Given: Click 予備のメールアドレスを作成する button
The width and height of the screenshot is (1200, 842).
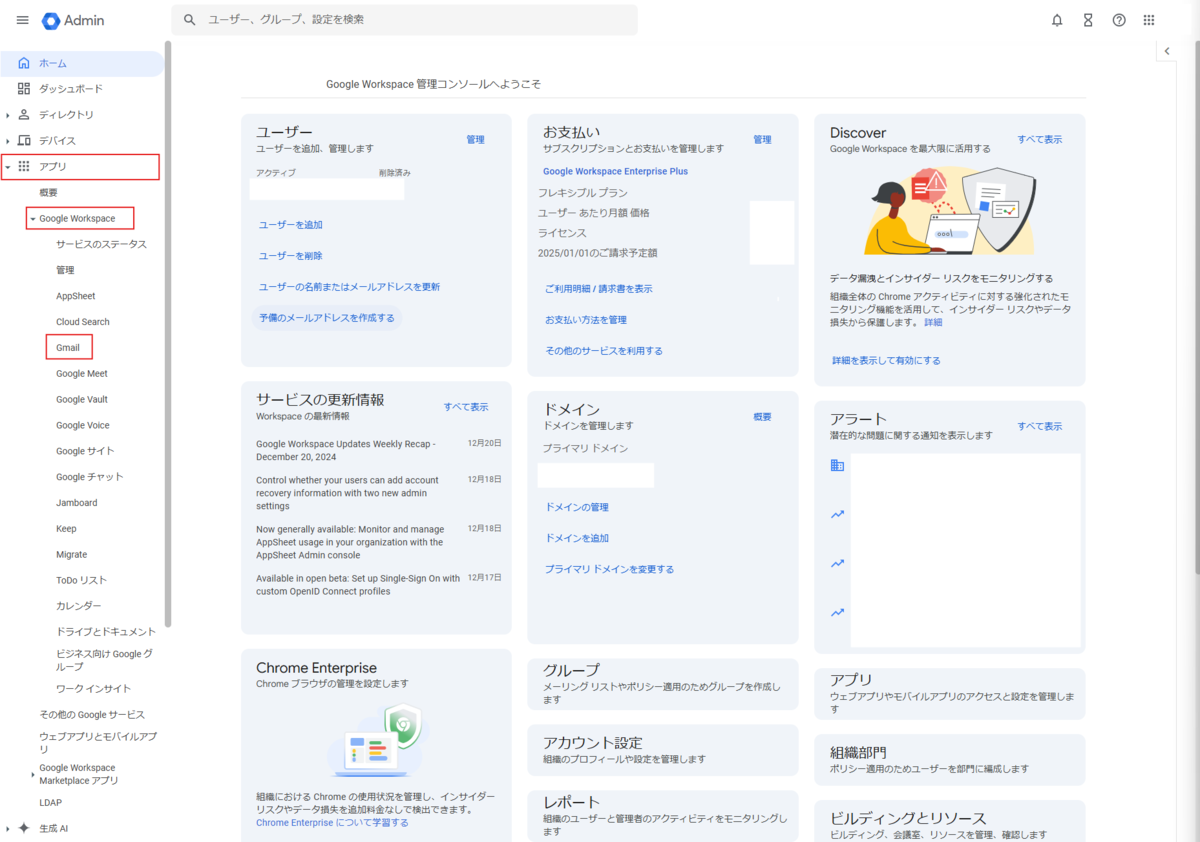Looking at the screenshot, I should [x=327, y=318].
